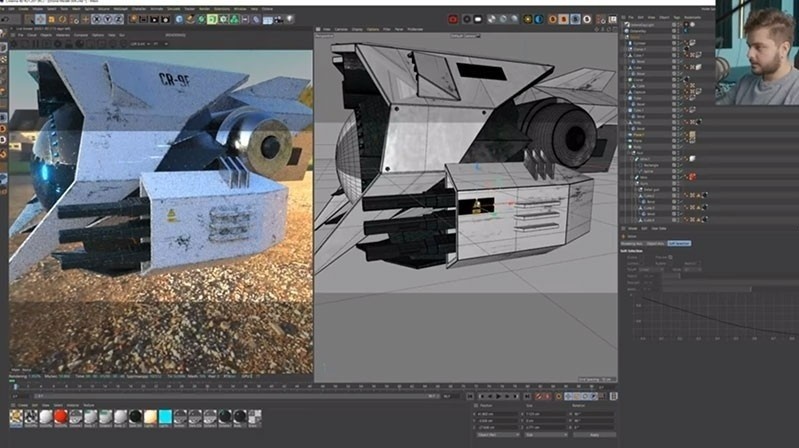Image resolution: width=799 pixels, height=448 pixels.
Task: Select the Scale tool in the top toolbar
Action: (x=51, y=19)
